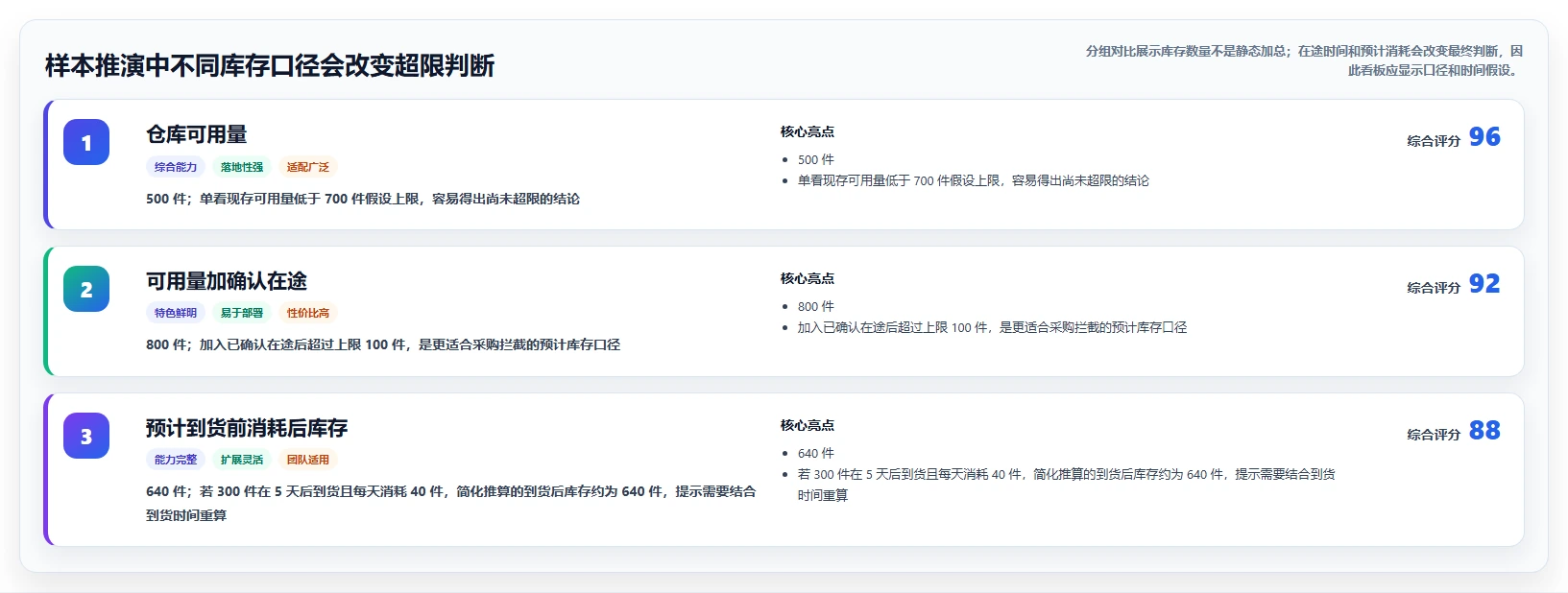This screenshot has height=593, width=1568.
Task: Click bullet '加入已确认在途后超过上限 100 件'
Action: [x=992, y=328]
